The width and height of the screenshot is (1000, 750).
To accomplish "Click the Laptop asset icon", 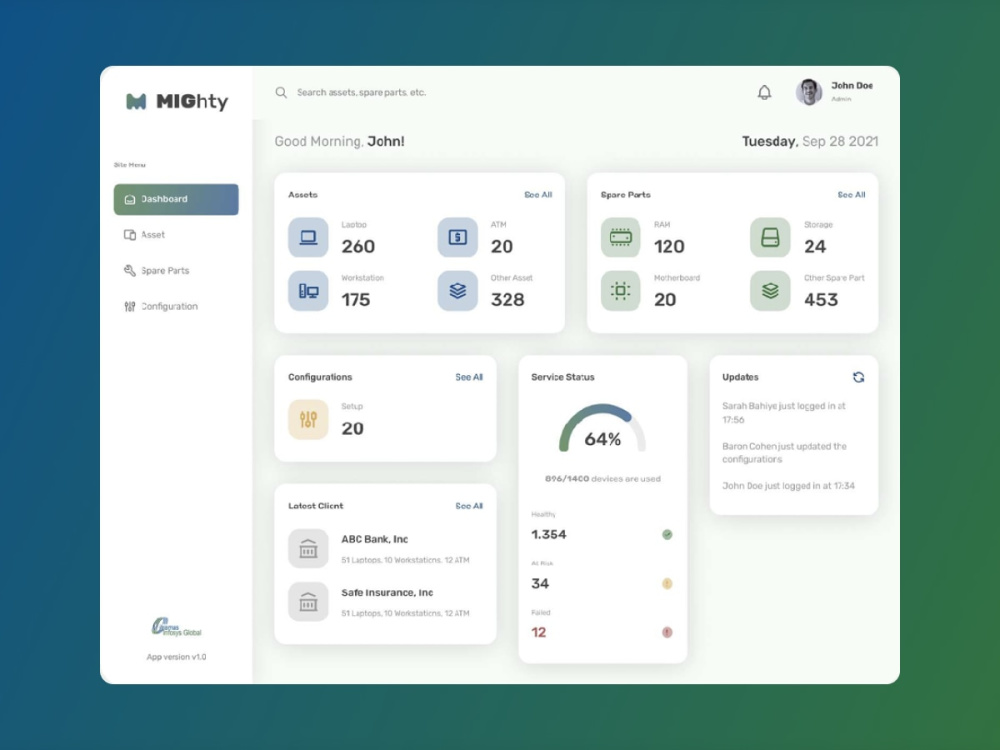I will click(308, 237).
